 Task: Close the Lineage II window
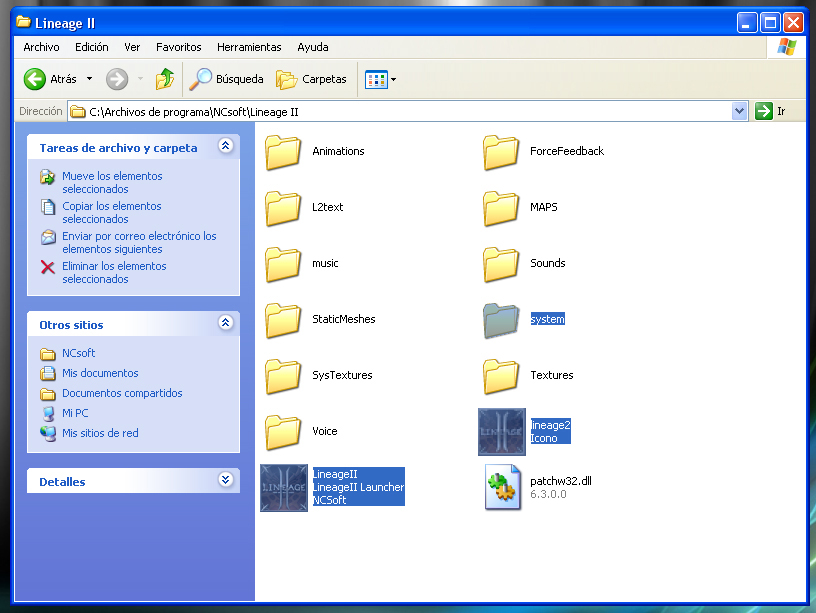click(x=793, y=22)
